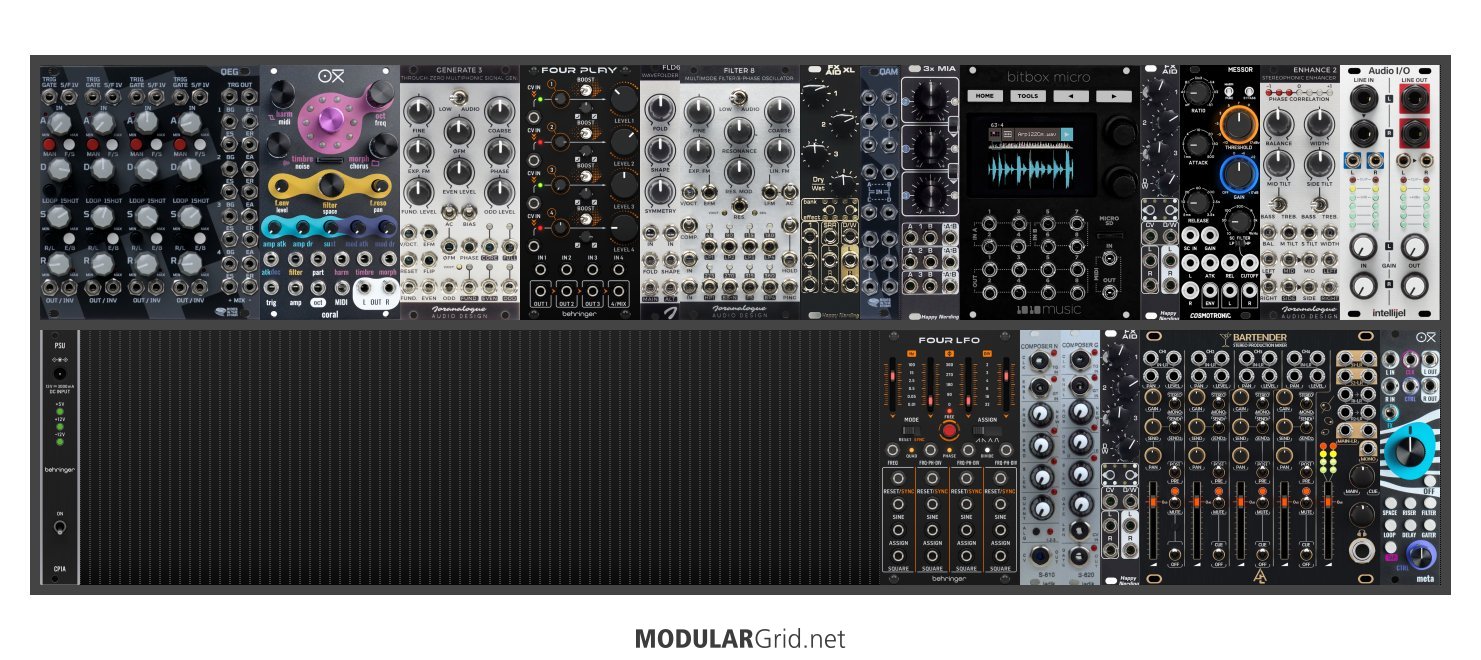
Task: Click the GATER button on the meta module
Action: pos(1428,527)
